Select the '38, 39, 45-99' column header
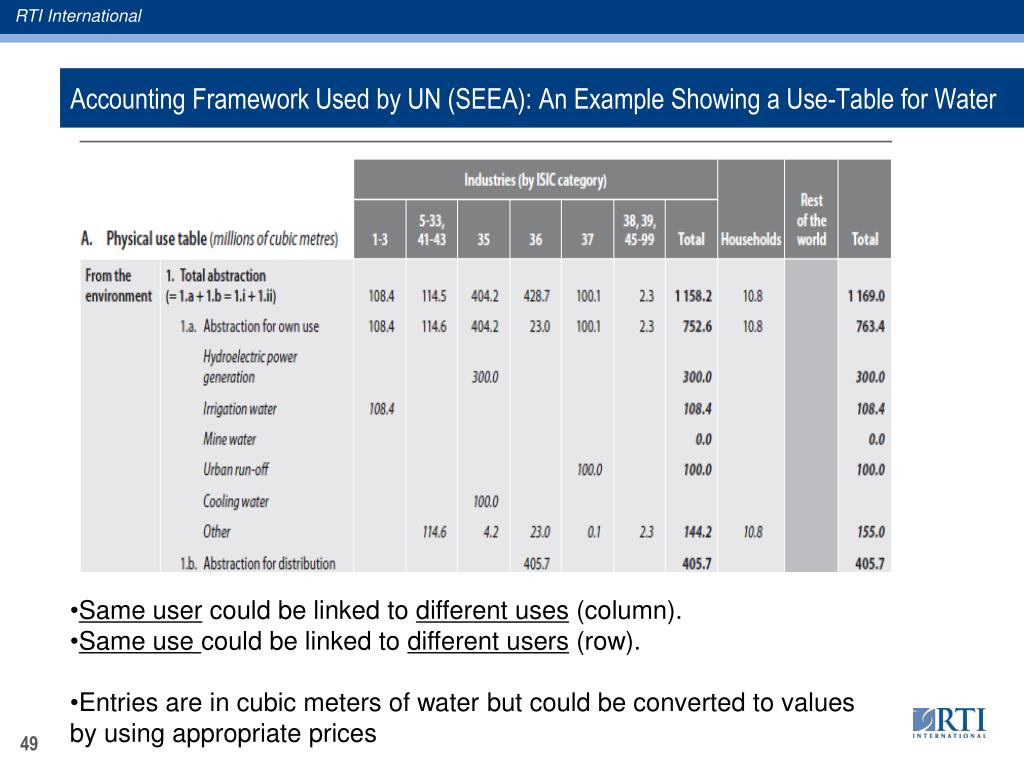The image size is (1024, 768). click(x=639, y=230)
